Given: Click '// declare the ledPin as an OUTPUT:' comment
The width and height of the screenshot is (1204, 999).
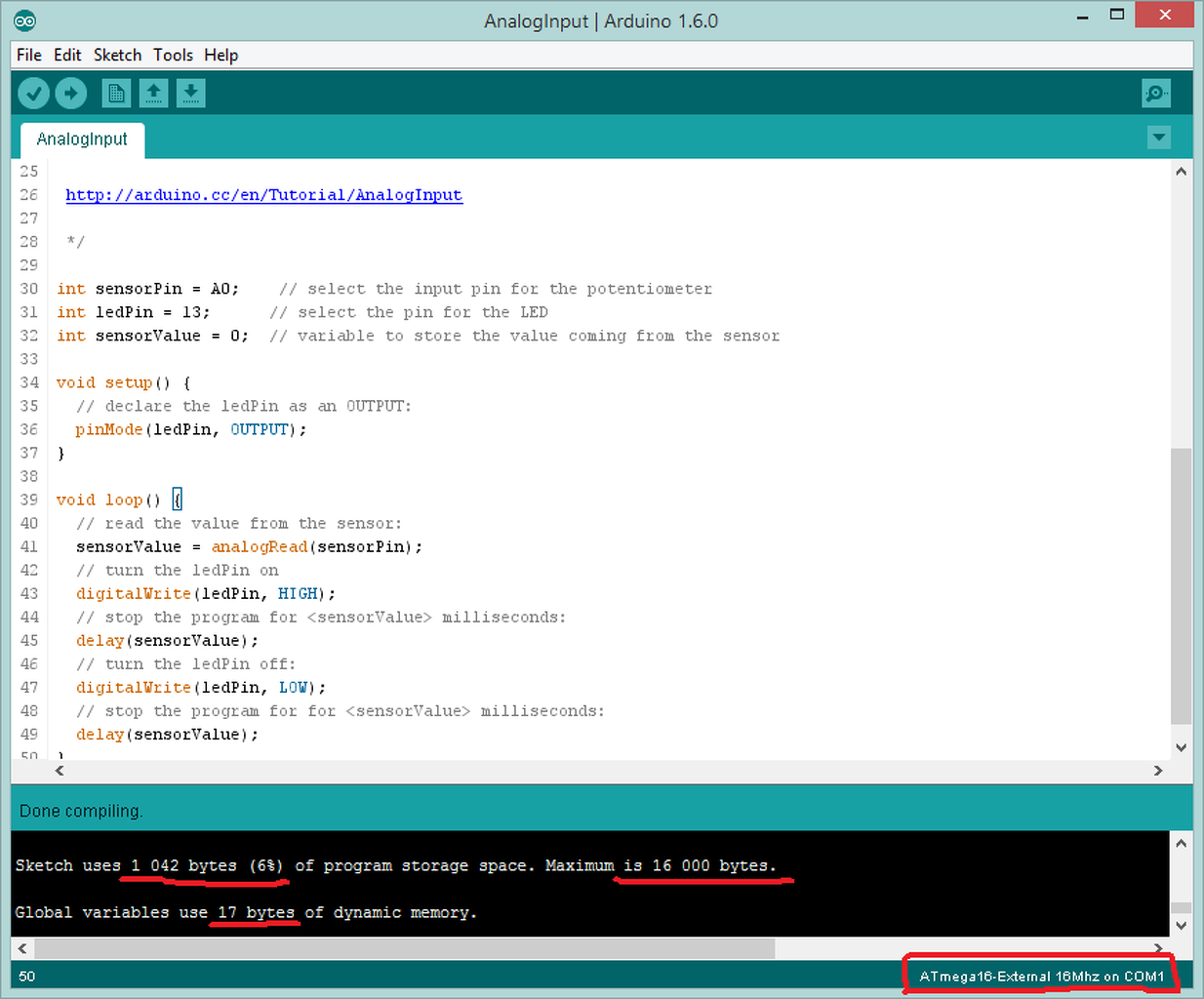Looking at the screenshot, I should click(x=244, y=406).
